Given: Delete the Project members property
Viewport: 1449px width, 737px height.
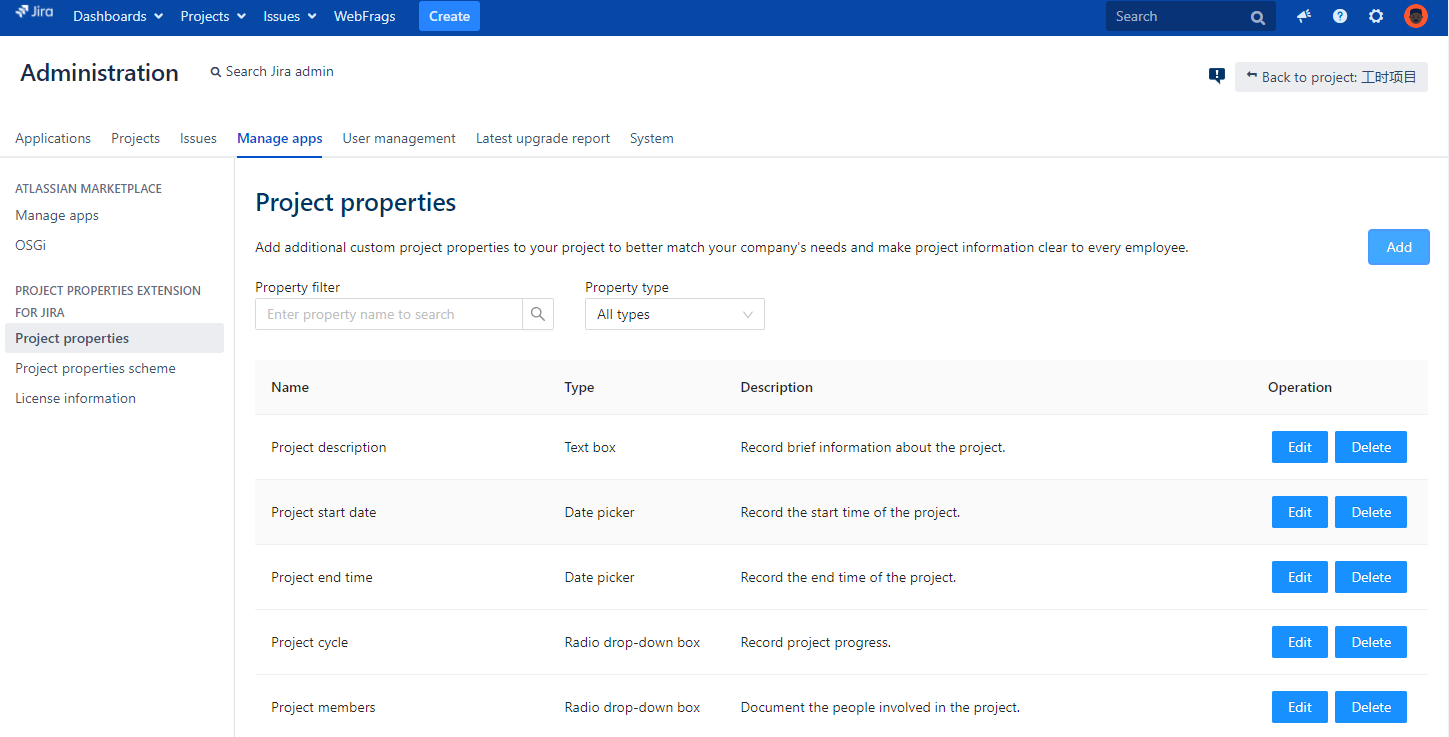Looking at the screenshot, I should [x=1371, y=707].
